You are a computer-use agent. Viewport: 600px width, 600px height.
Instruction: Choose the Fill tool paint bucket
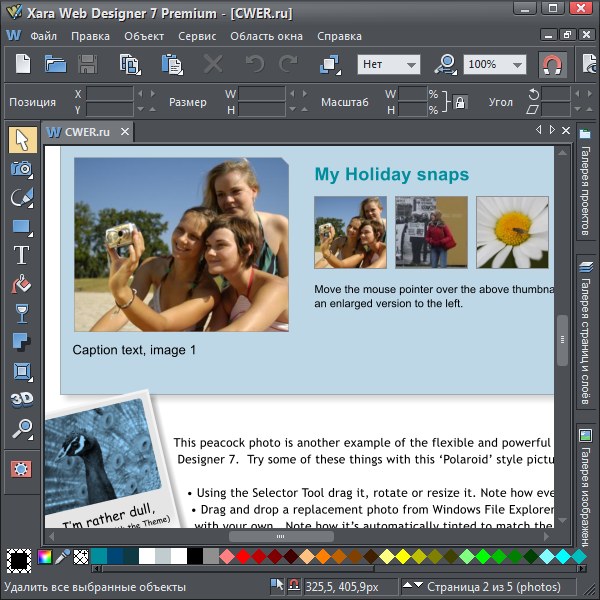(21, 284)
